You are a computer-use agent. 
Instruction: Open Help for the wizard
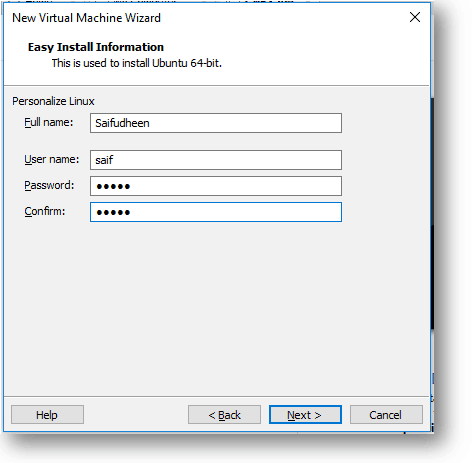point(47,415)
